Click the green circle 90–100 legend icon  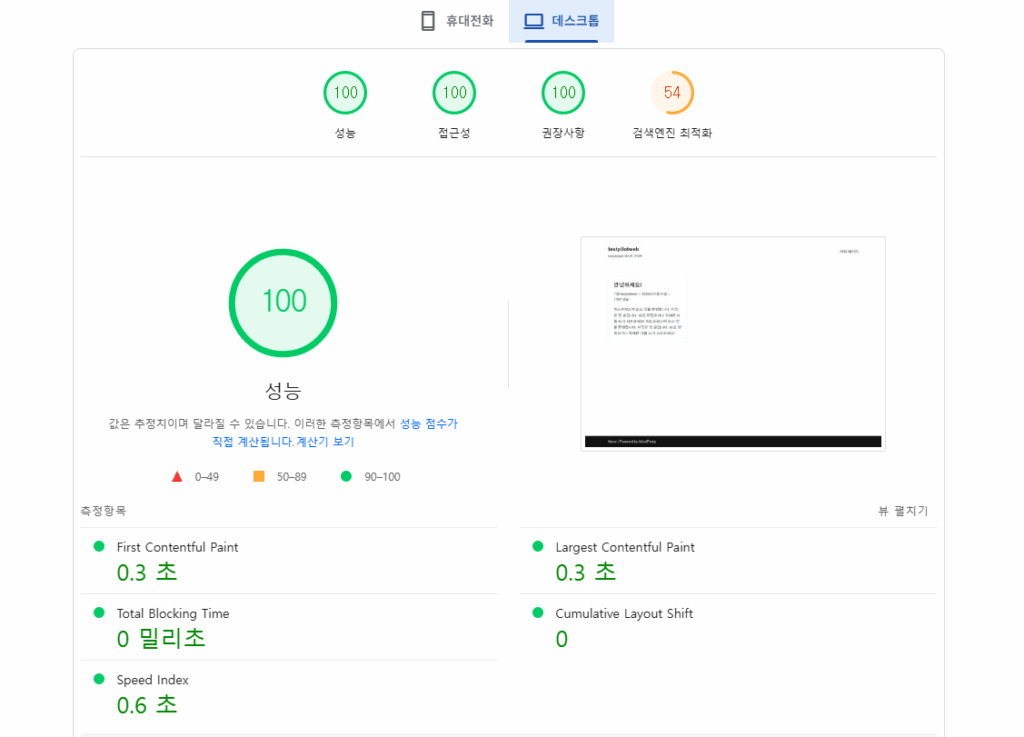346,477
